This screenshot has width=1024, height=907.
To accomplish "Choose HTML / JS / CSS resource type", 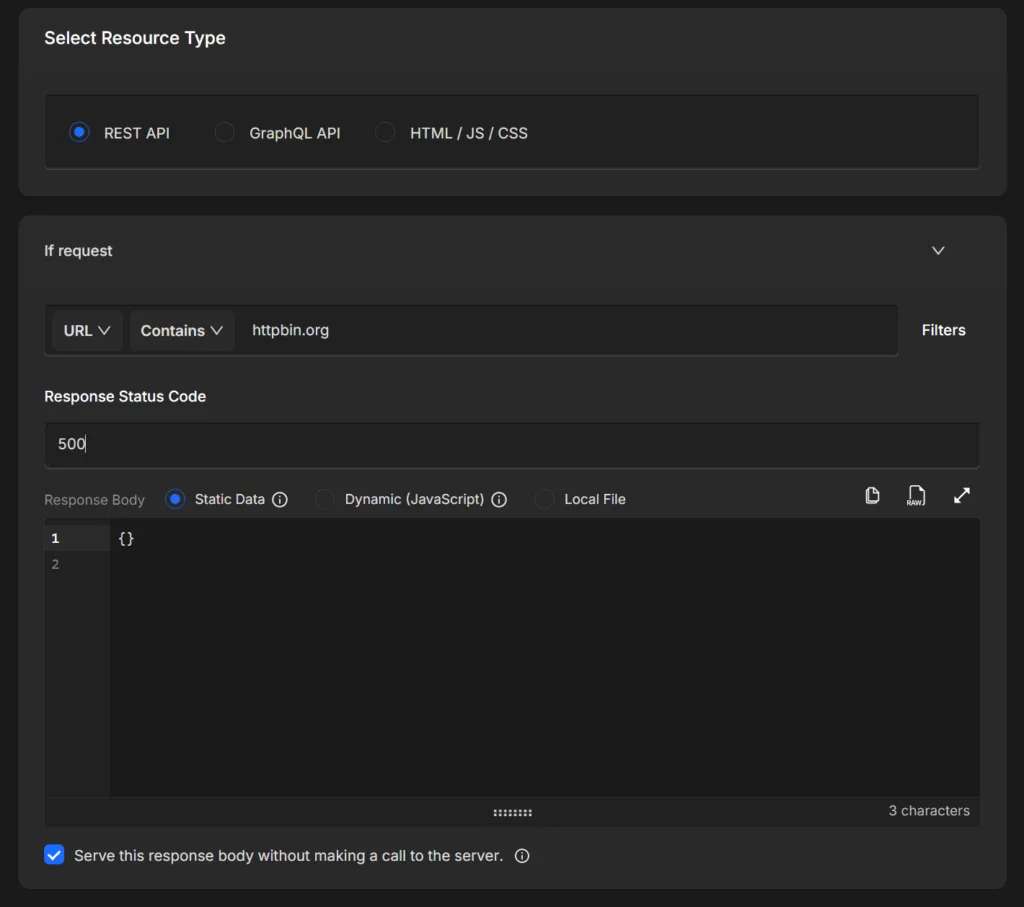I will point(385,133).
